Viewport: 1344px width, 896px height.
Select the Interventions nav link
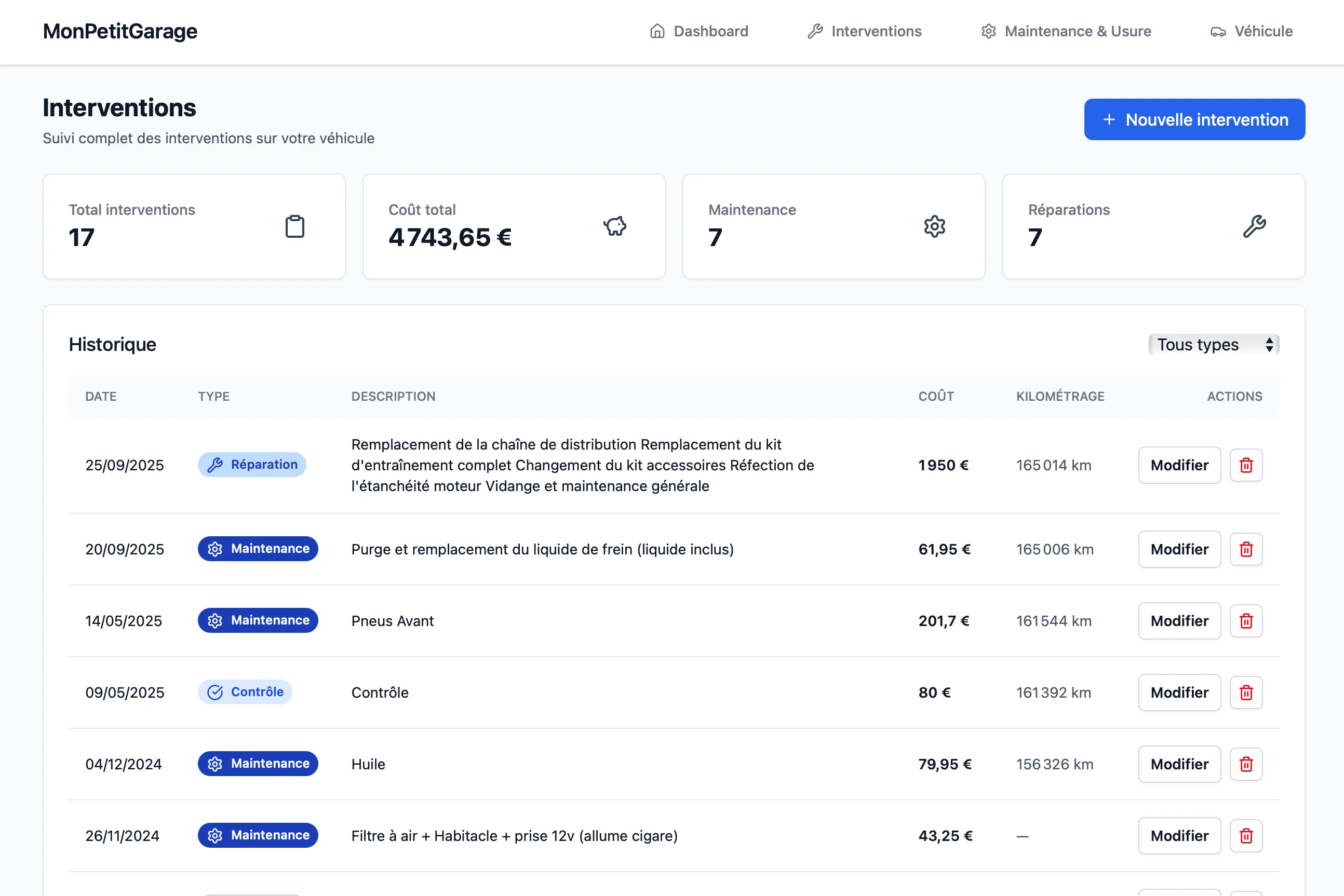864,32
